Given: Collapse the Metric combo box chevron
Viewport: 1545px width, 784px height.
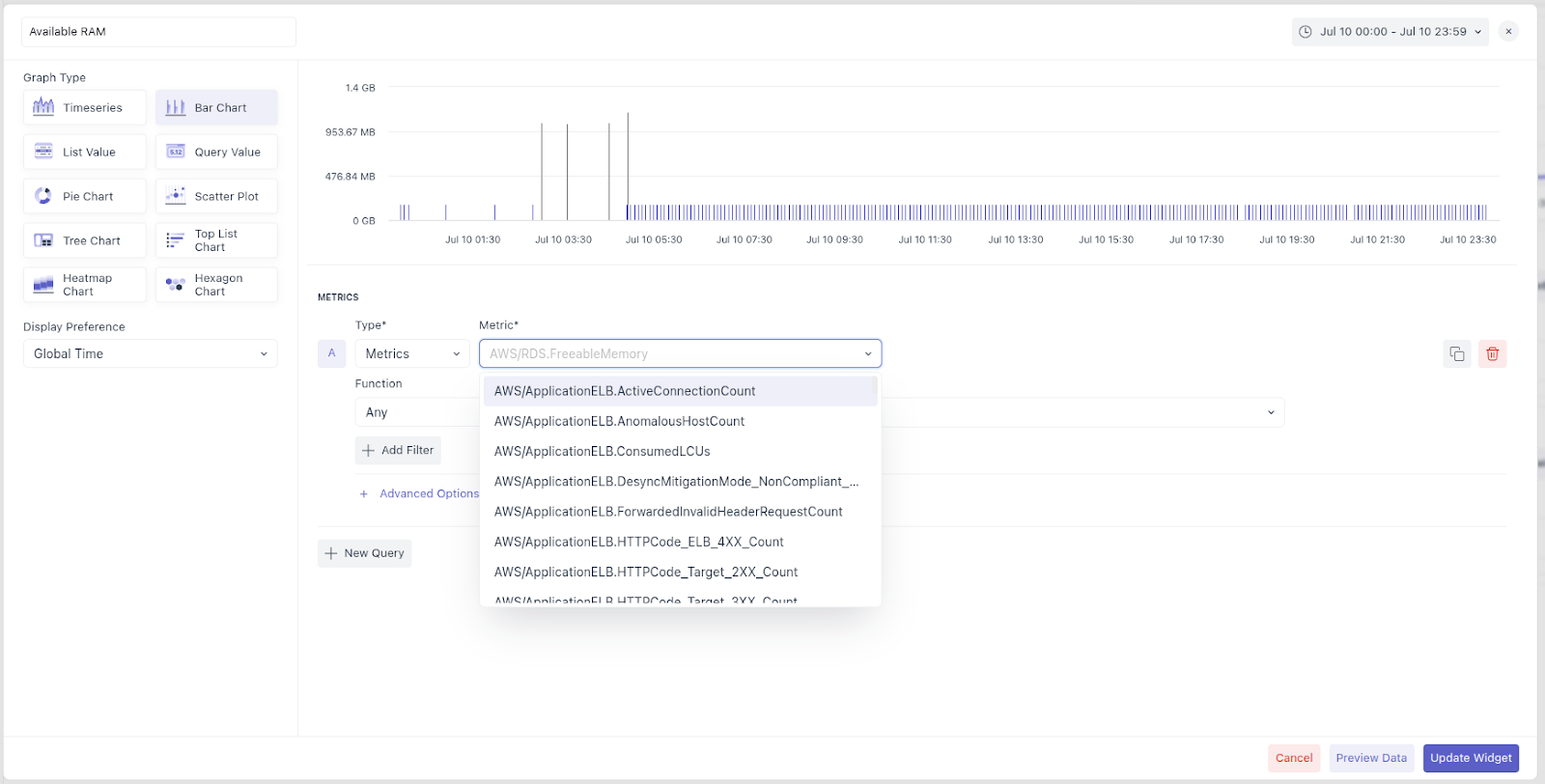Looking at the screenshot, I should [x=868, y=354].
